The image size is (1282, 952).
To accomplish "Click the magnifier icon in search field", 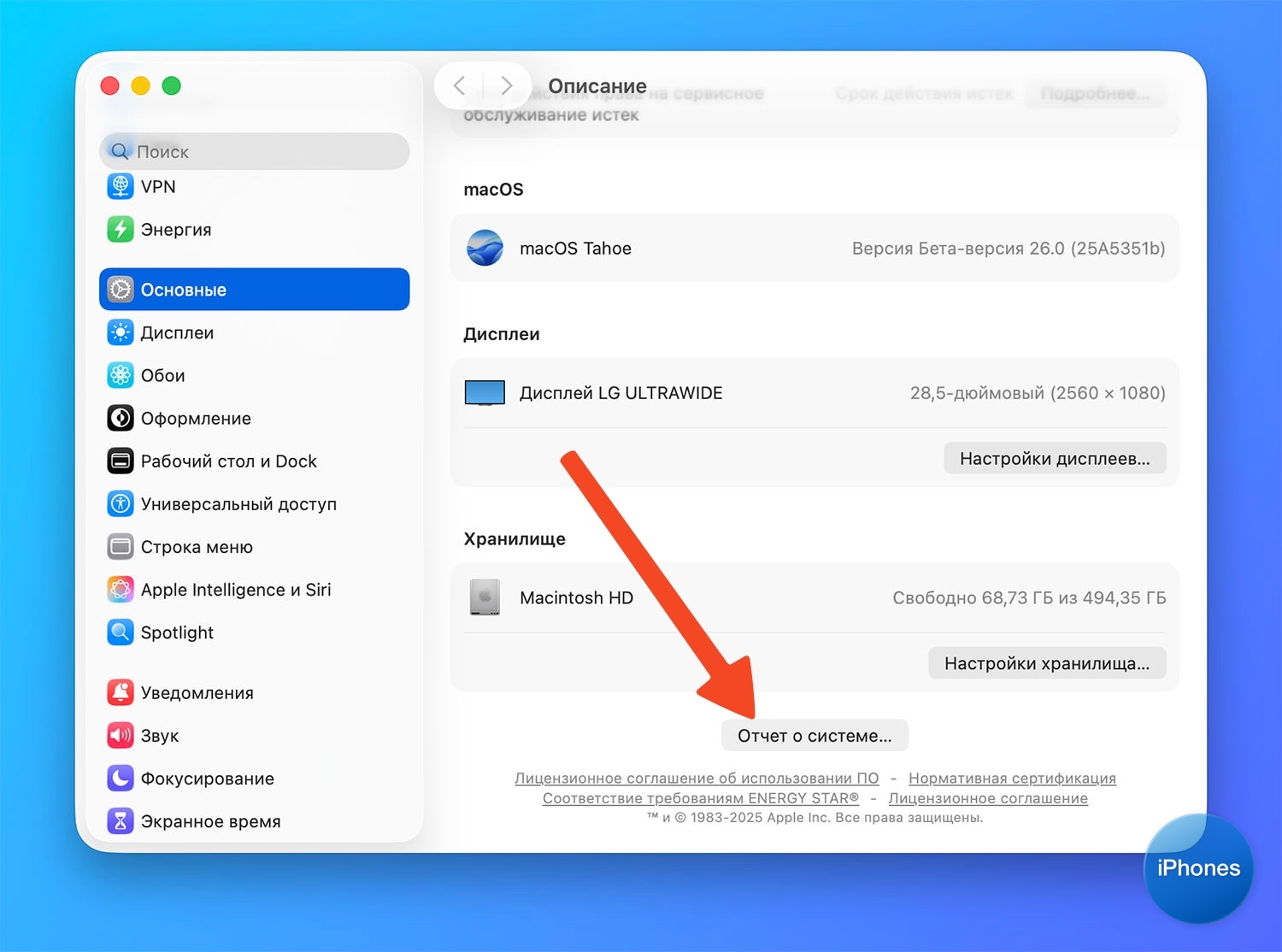I will tap(120, 151).
